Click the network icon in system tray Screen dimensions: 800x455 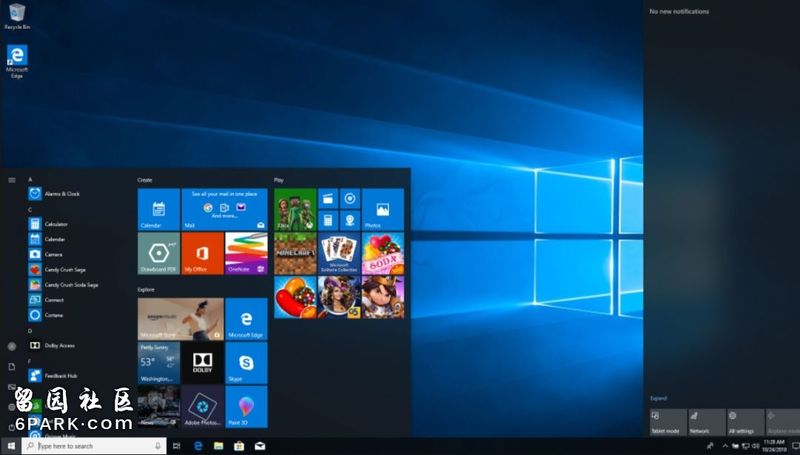pos(745,446)
